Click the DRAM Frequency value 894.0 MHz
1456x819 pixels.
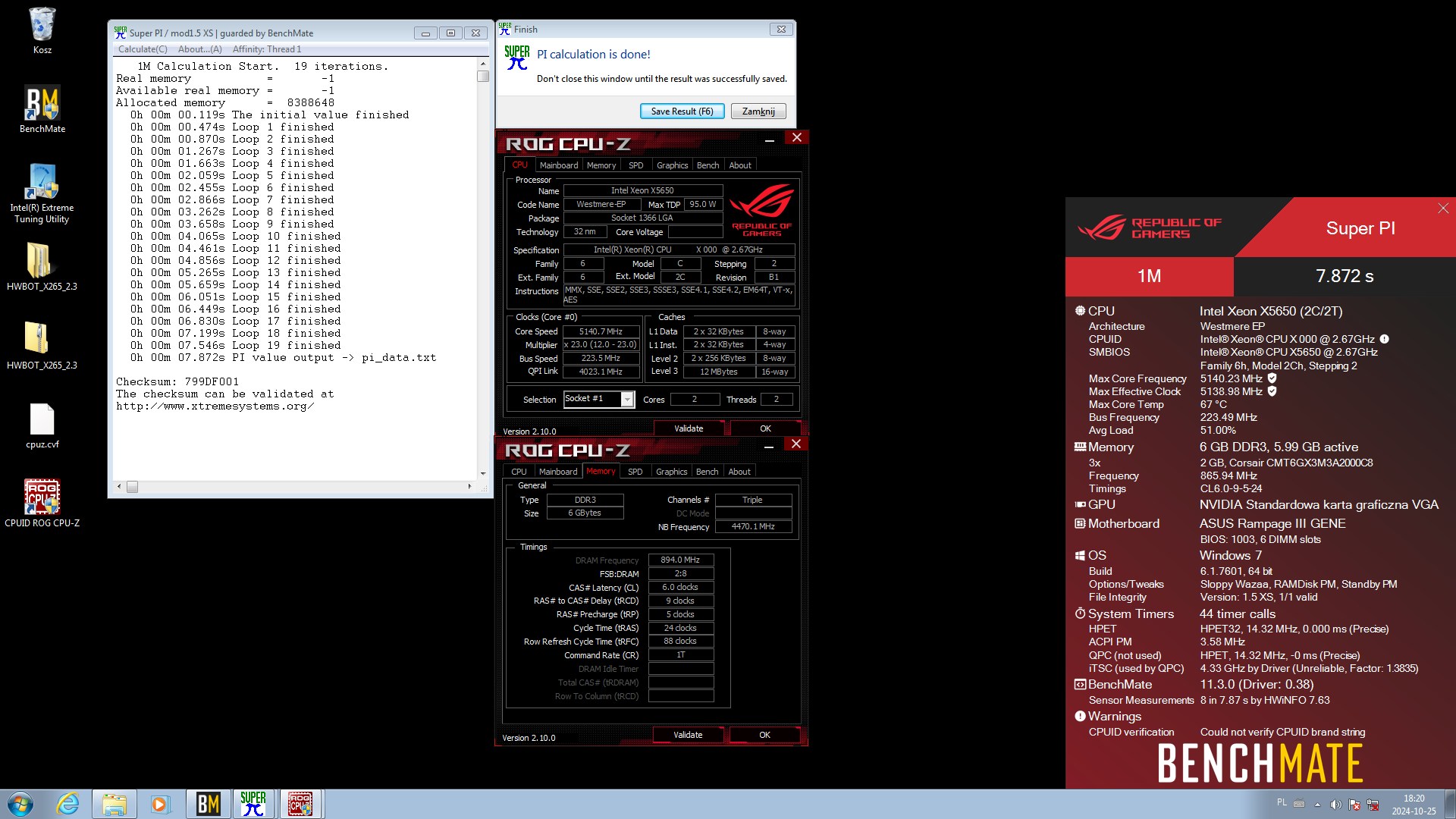click(680, 560)
